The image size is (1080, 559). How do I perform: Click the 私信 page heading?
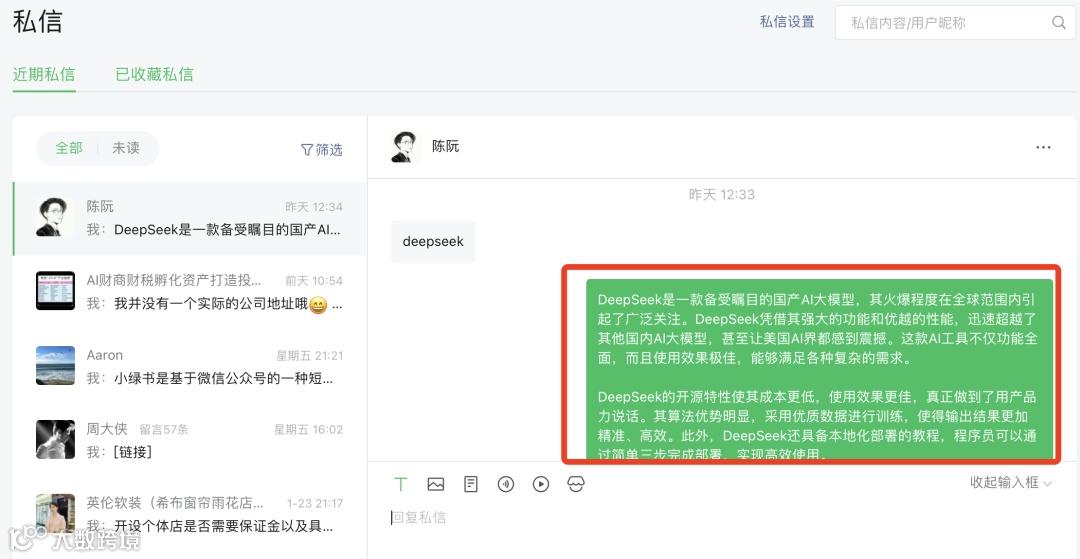pyautogui.click(x=38, y=21)
